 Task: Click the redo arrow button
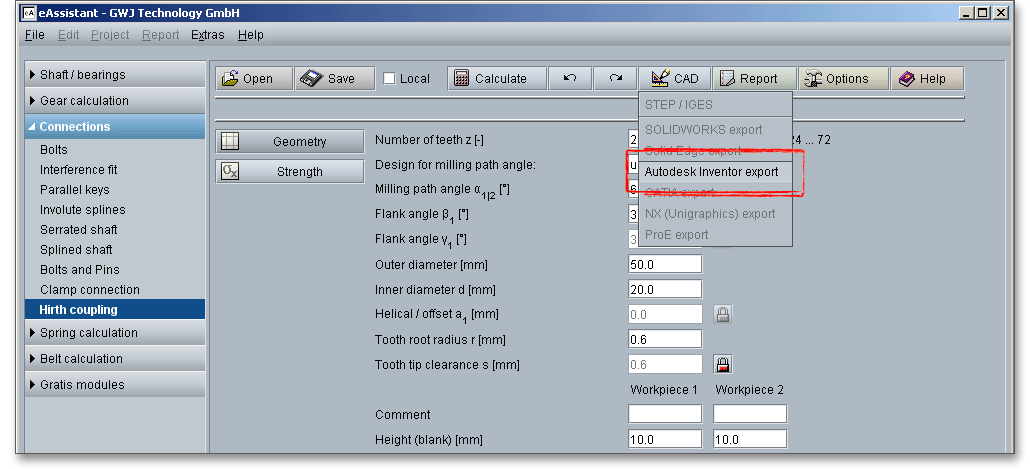(x=616, y=79)
